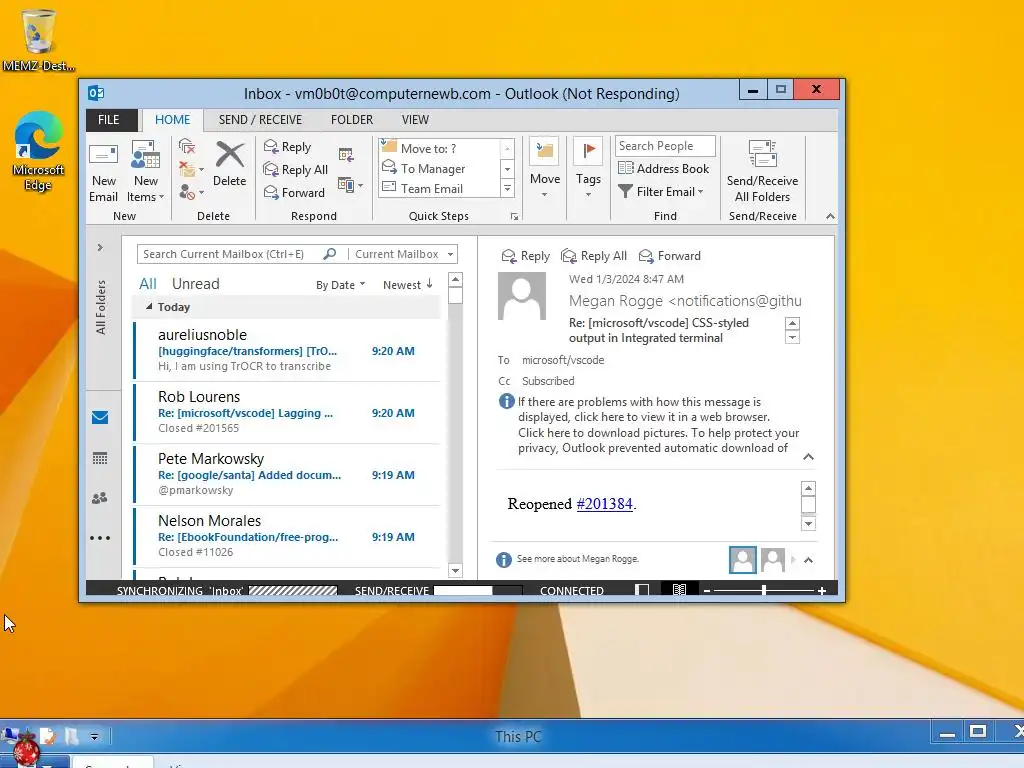Click Forward in the ribbon Respond group
The image size is (1024, 768).
[x=294, y=193]
